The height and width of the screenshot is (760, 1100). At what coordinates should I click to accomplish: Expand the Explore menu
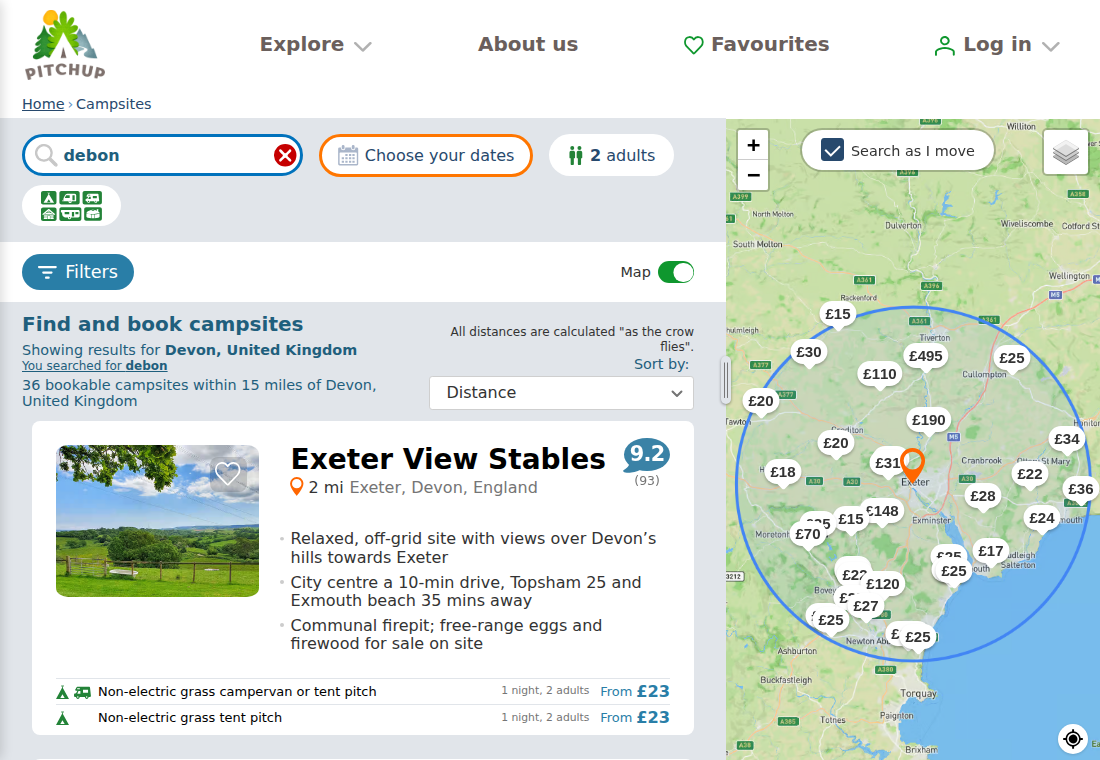(x=315, y=44)
